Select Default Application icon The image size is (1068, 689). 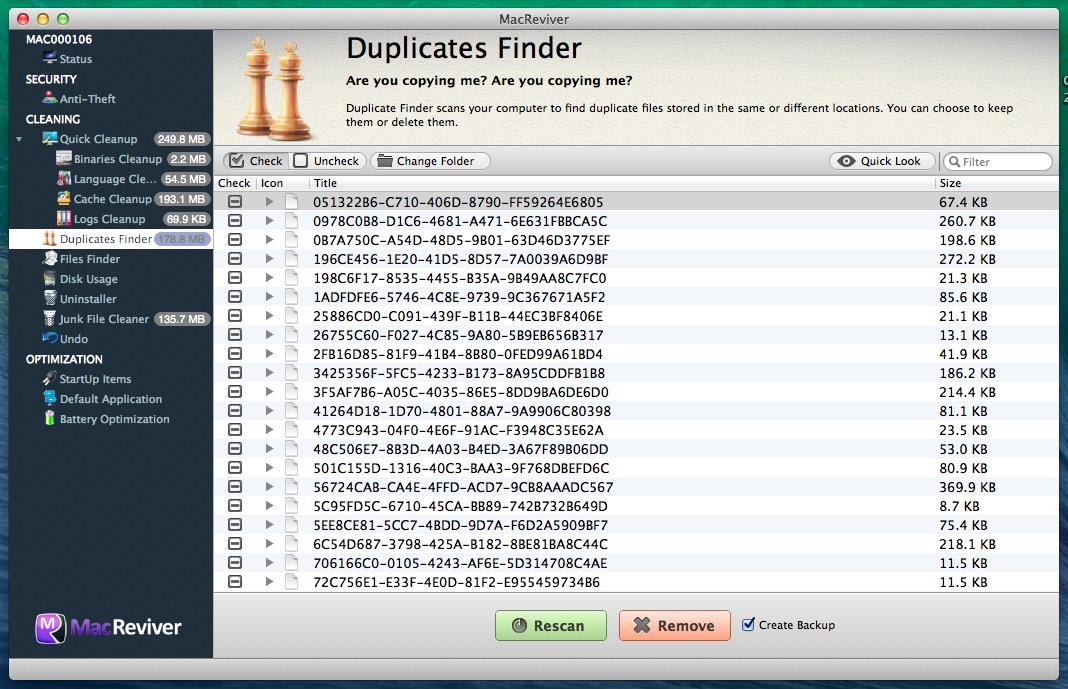pos(50,398)
